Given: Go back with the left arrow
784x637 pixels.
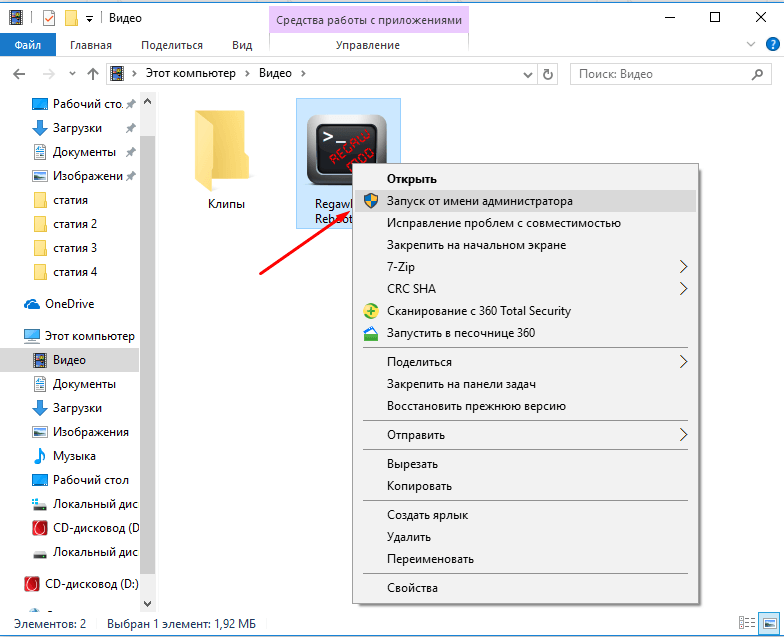Looking at the screenshot, I should click(19, 74).
